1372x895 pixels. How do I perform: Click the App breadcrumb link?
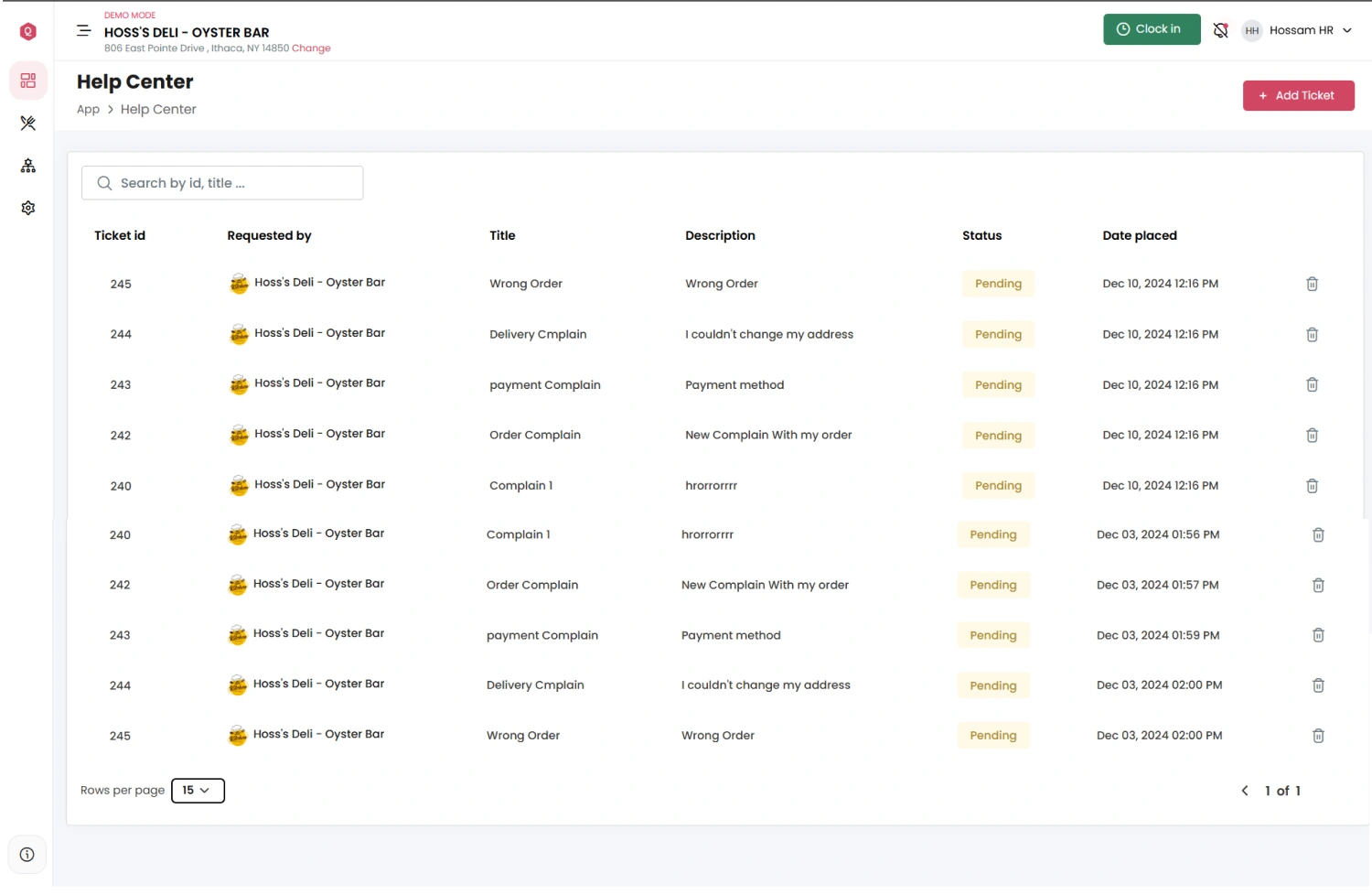pos(88,110)
